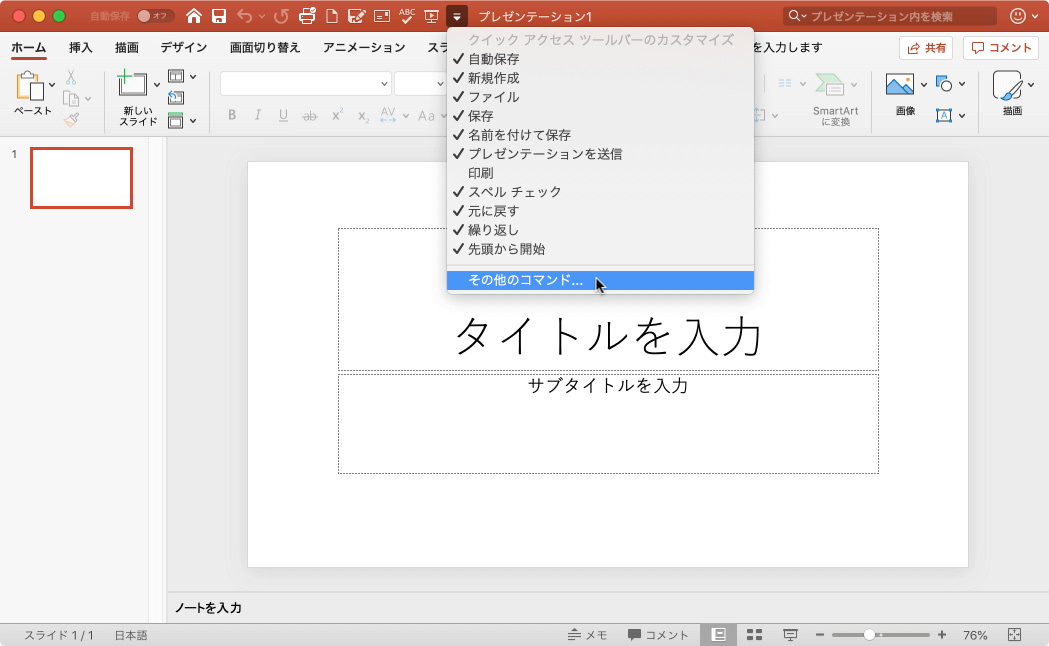Select その他のコマンド... menu entry
Viewport: 1049px width, 646px height.
pyautogui.click(x=525, y=281)
